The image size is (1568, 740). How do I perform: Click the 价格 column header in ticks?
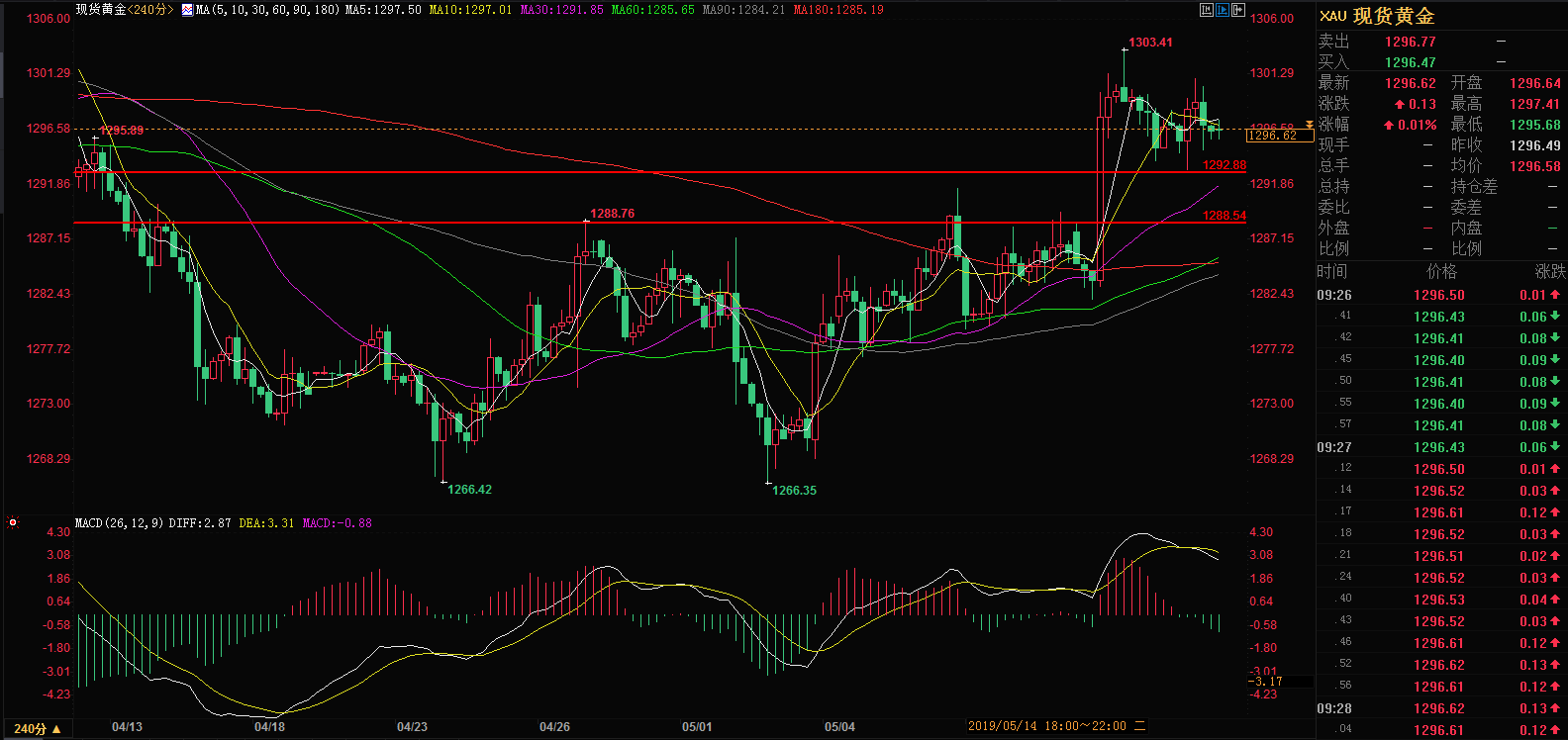click(1441, 271)
